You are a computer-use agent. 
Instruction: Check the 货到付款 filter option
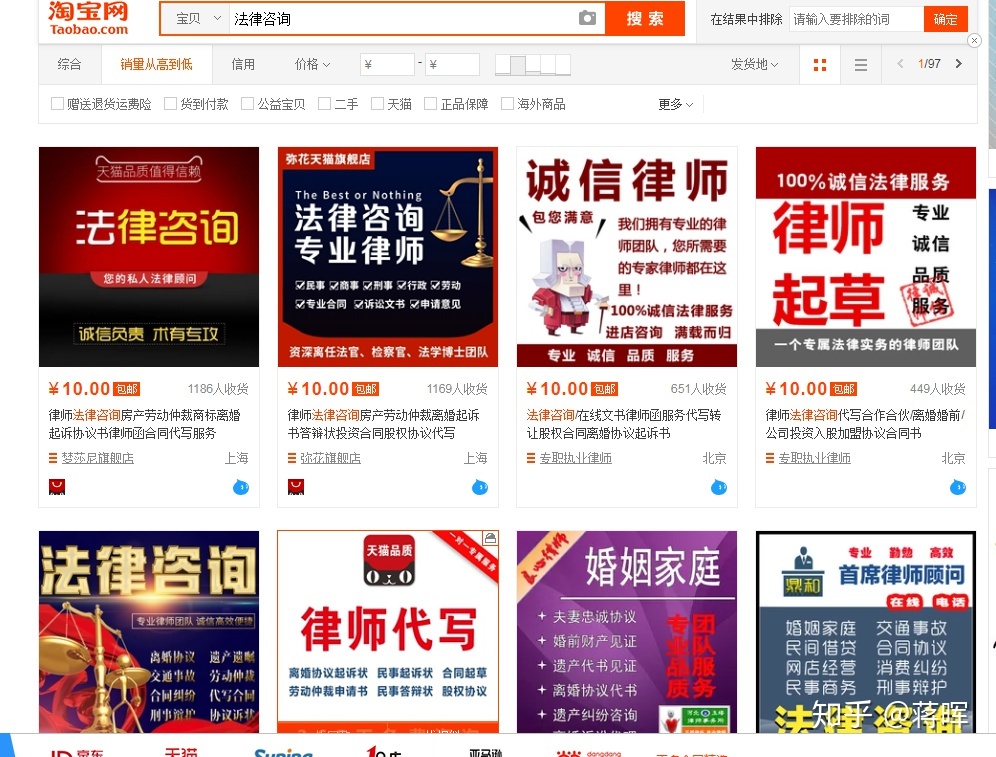click(x=171, y=103)
